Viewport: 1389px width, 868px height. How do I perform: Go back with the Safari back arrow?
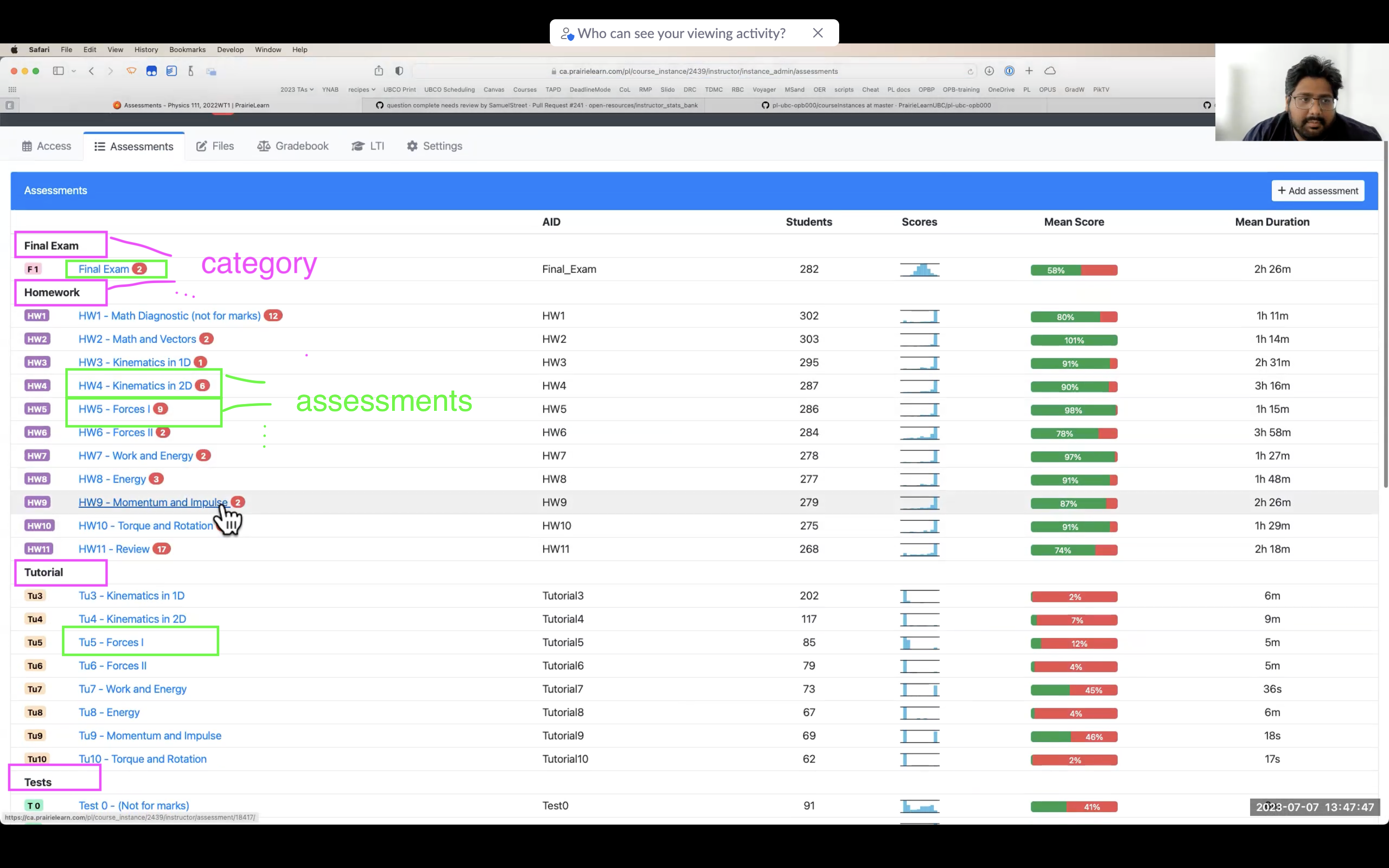(x=91, y=71)
